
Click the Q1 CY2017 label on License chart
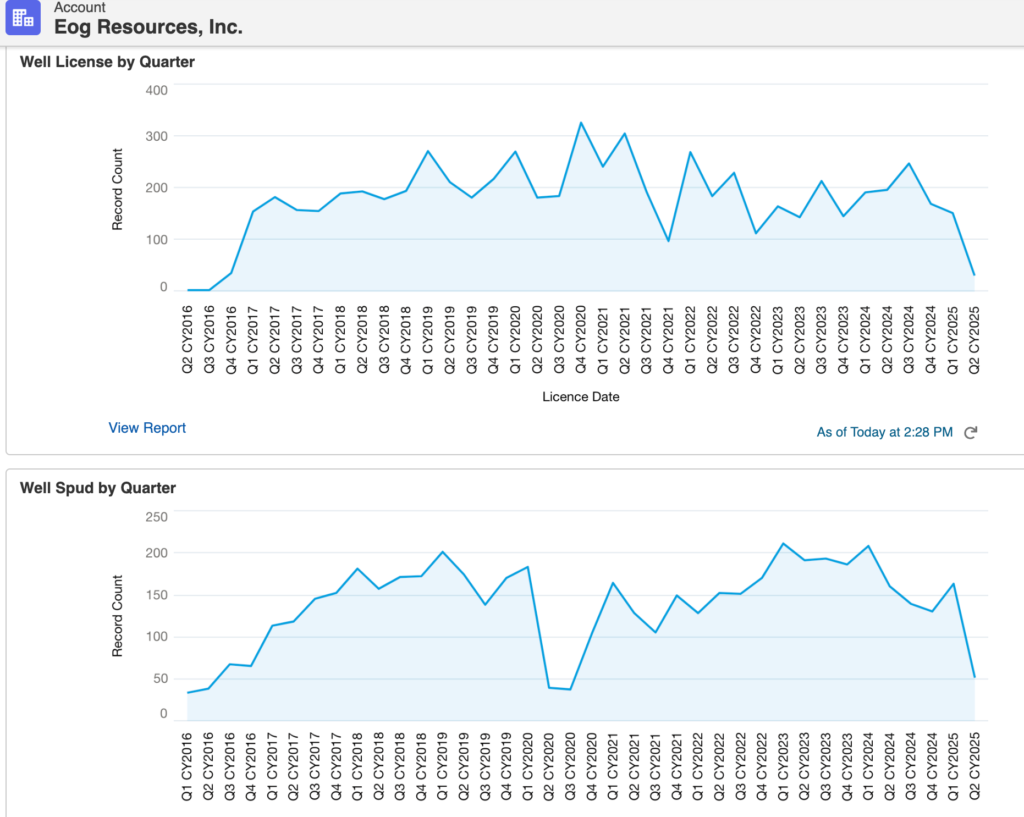point(253,340)
